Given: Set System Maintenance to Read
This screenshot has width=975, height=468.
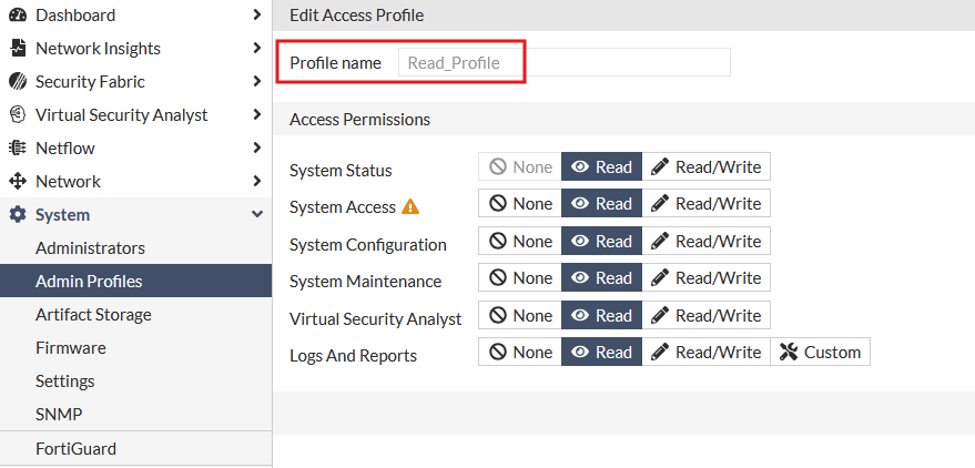Looking at the screenshot, I should pos(601,278).
